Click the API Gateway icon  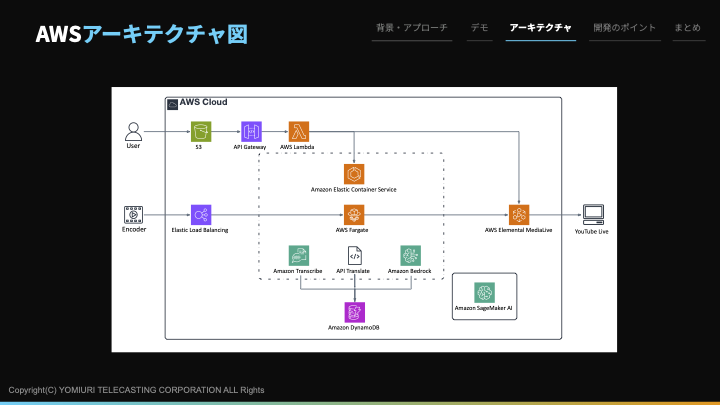point(251,131)
